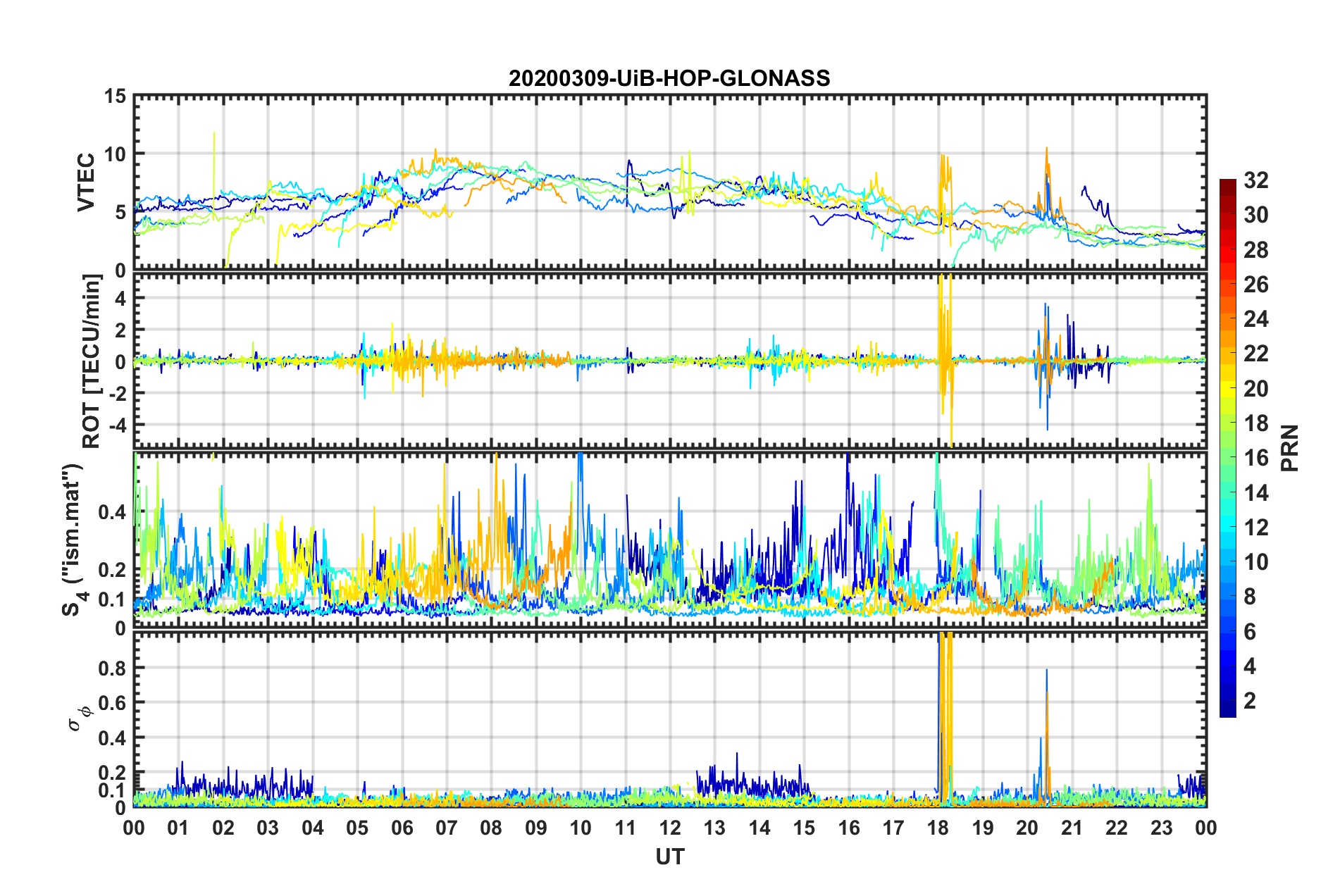This screenshot has width=1340, height=896.
Task: Click x-axis tick label 12
Action: click(x=670, y=828)
